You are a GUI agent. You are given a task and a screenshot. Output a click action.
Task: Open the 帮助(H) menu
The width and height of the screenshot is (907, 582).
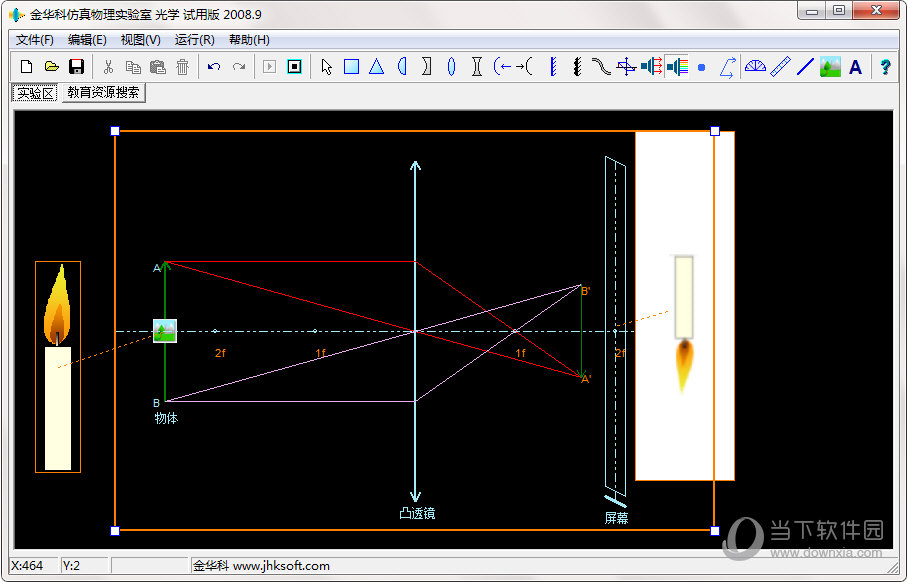(x=249, y=39)
